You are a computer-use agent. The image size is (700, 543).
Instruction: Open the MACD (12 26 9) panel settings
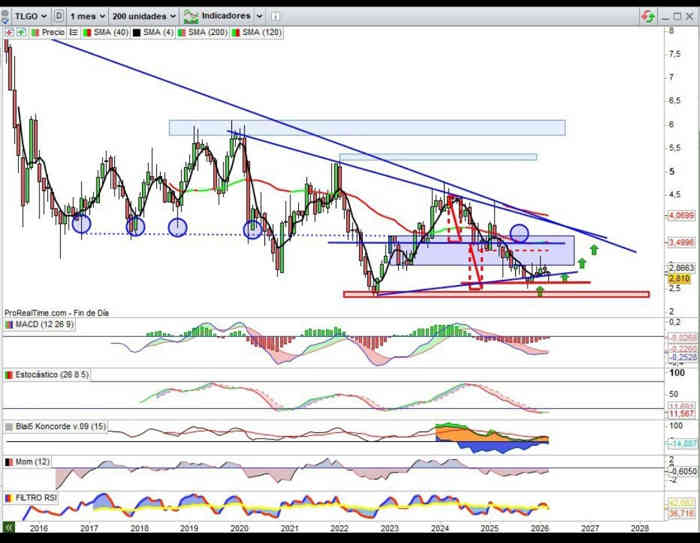[x=45, y=324]
